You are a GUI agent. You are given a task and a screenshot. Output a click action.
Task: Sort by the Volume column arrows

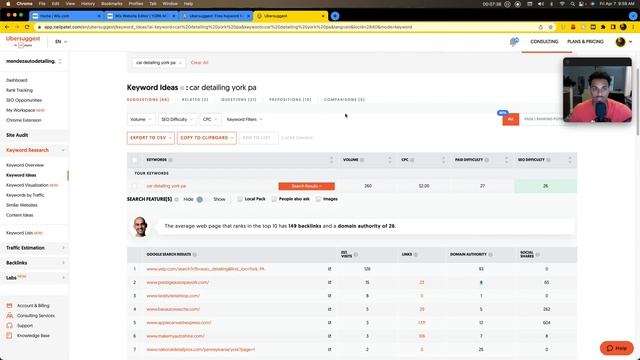(x=389, y=160)
